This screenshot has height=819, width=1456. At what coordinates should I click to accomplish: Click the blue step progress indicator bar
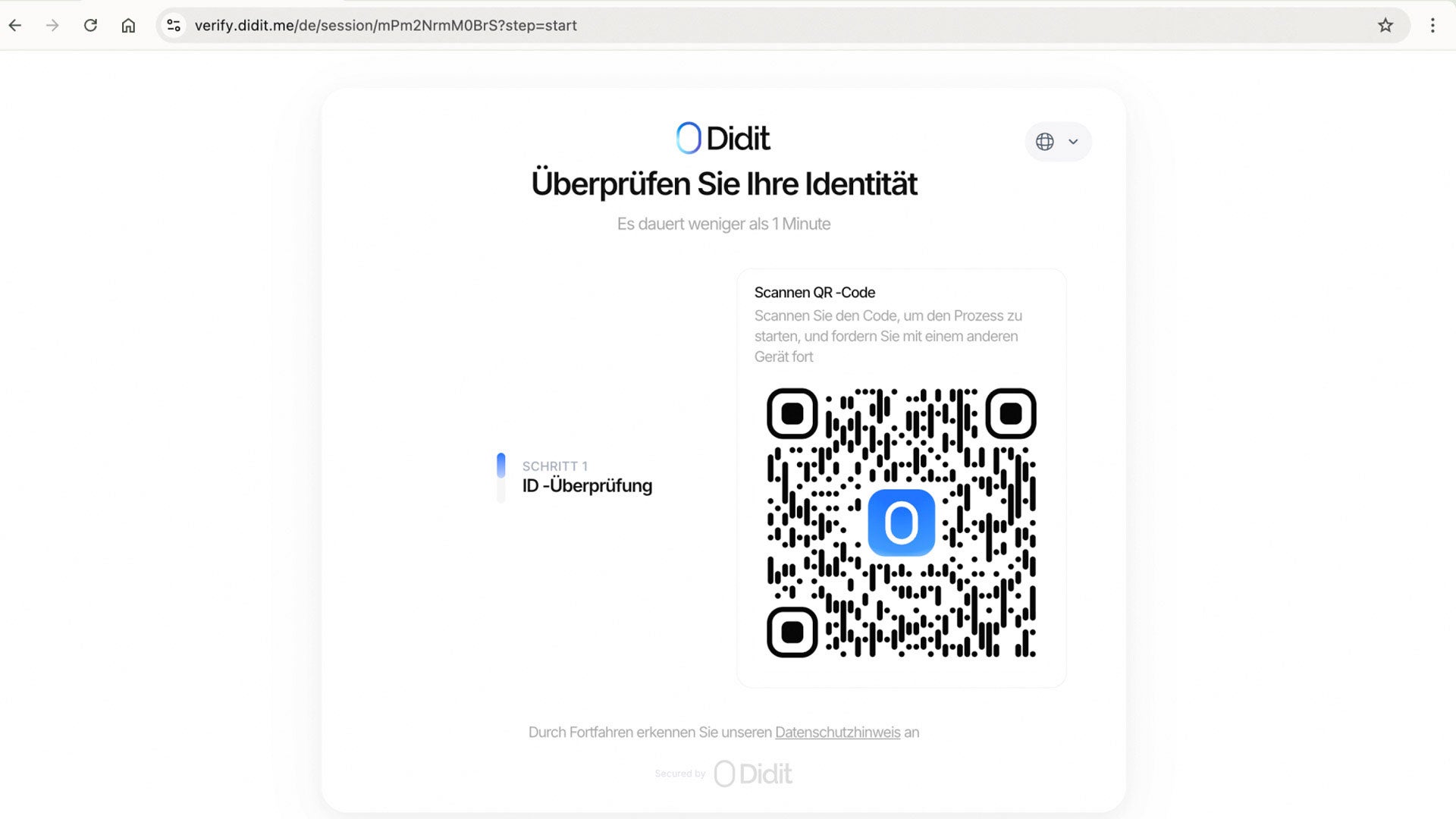(x=500, y=477)
